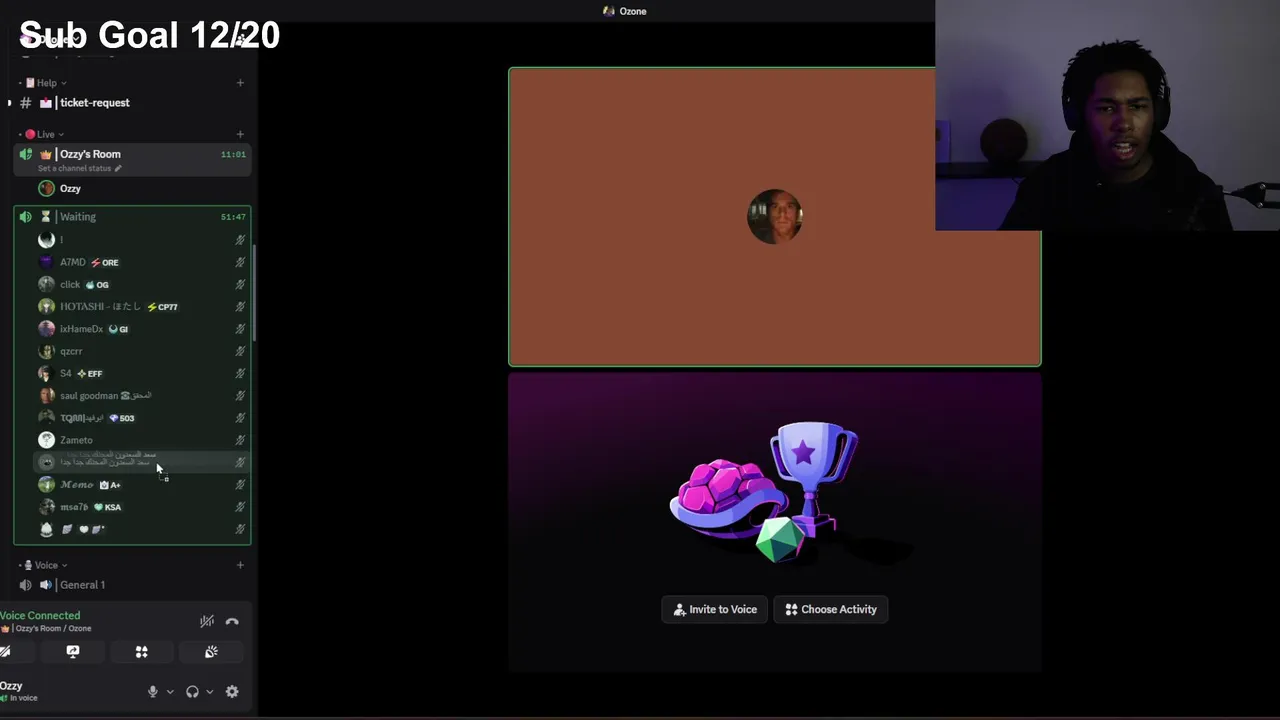
Task: Click the muted icon next to Memo
Action: point(240,485)
